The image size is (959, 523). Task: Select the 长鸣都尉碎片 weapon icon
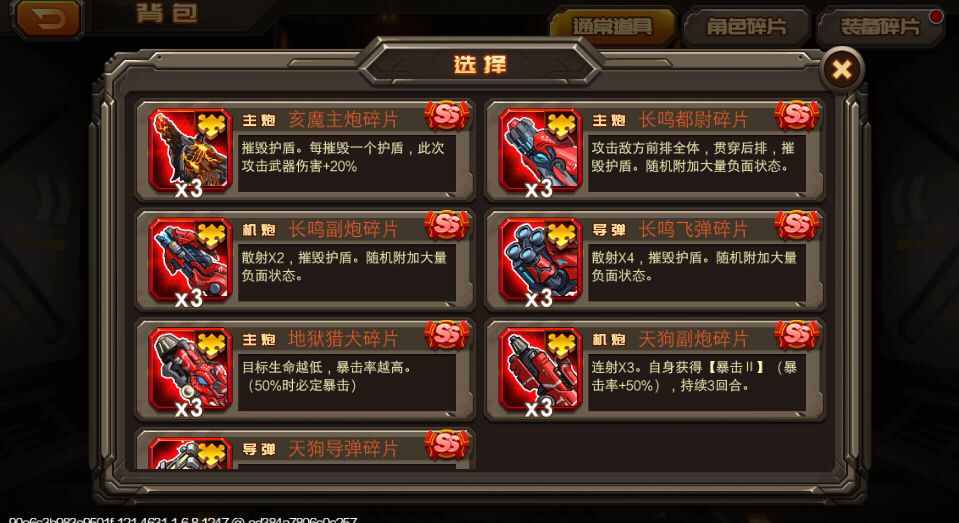point(540,150)
